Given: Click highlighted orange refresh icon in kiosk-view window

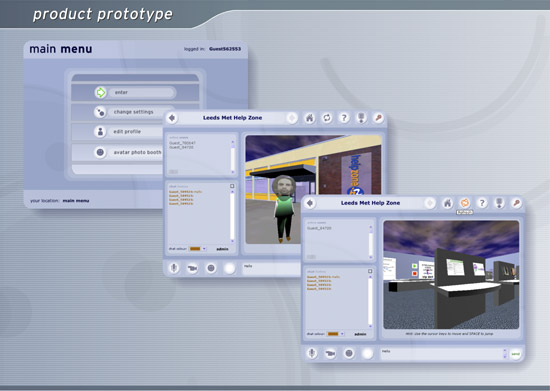Looking at the screenshot, I should coord(465,203).
